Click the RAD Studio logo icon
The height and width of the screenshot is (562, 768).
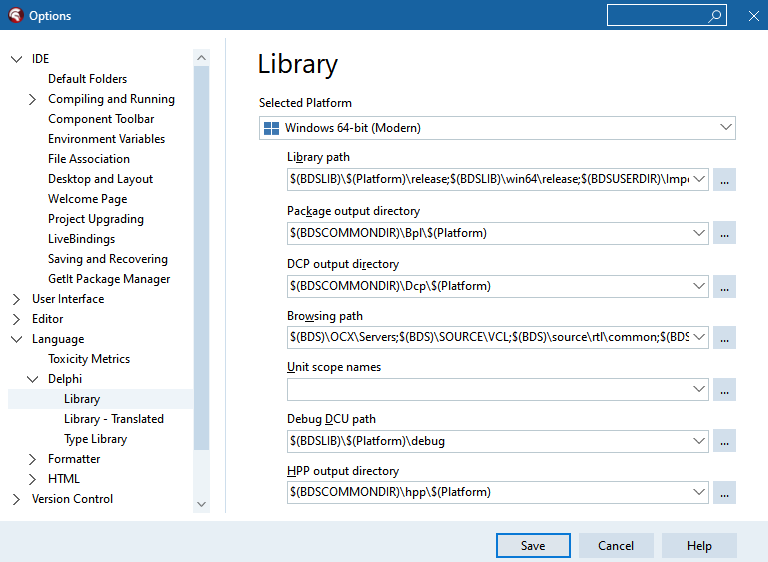(x=16, y=15)
